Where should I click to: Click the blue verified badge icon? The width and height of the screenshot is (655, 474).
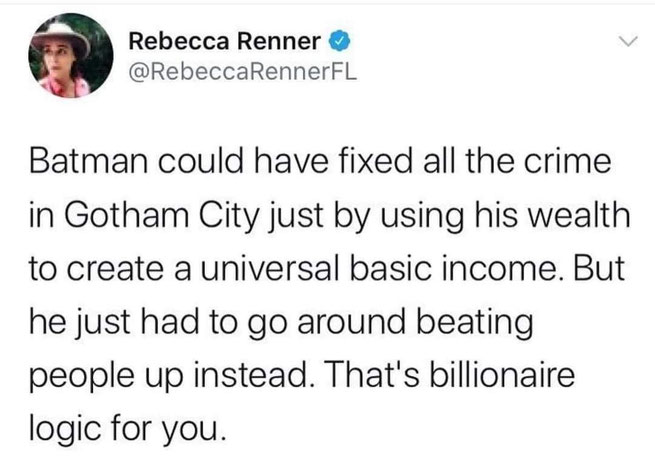point(339,42)
